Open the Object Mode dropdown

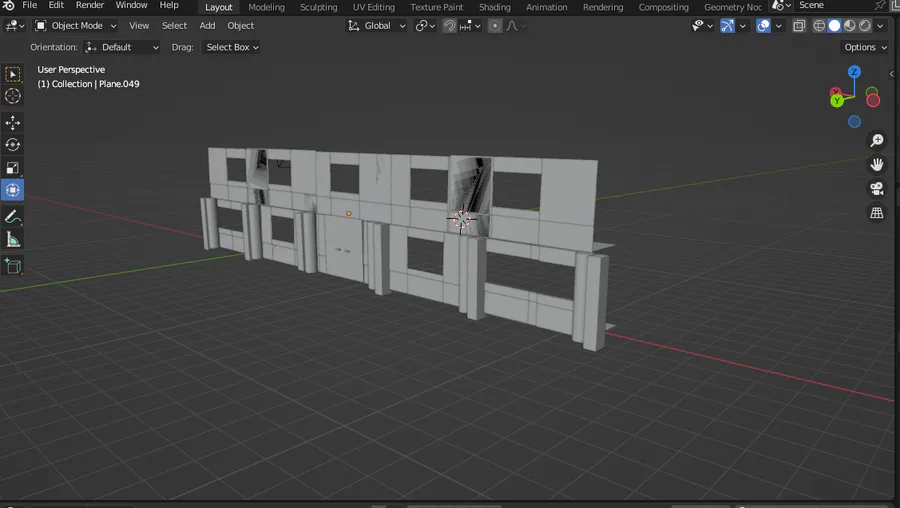click(x=75, y=26)
